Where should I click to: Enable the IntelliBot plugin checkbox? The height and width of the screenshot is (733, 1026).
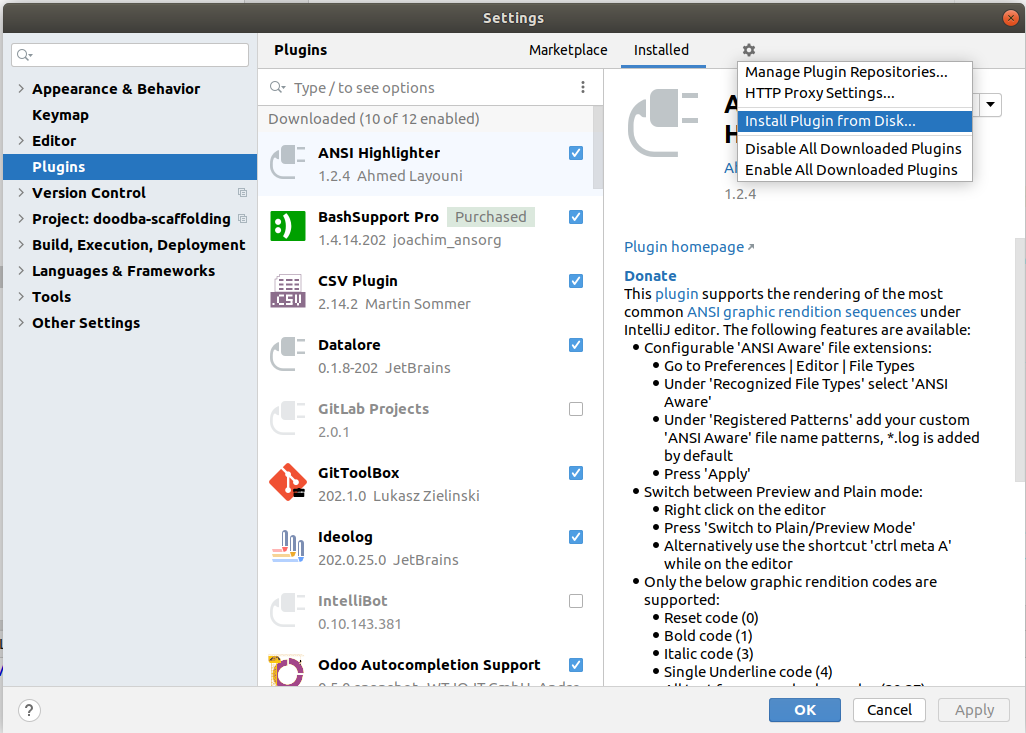coord(576,601)
